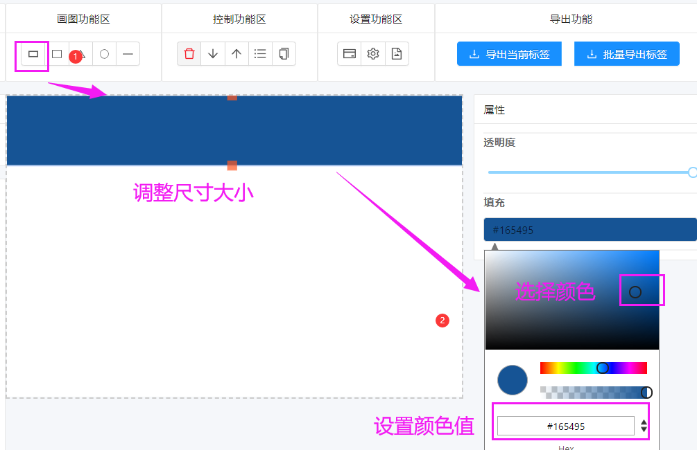
Task: Select the circle drawing tool
Action: (104, 54)
